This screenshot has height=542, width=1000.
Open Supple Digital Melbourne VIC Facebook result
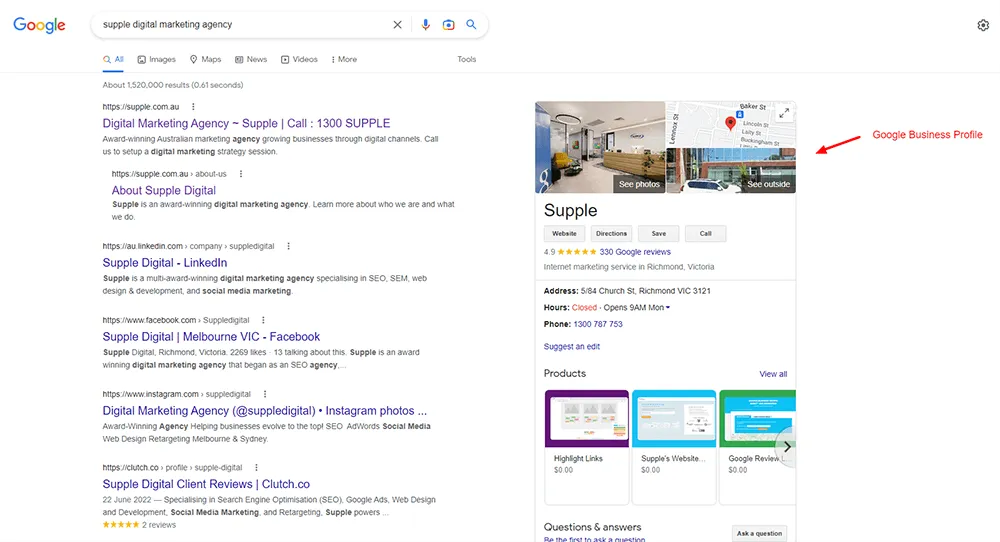click(x=211, y=337)
